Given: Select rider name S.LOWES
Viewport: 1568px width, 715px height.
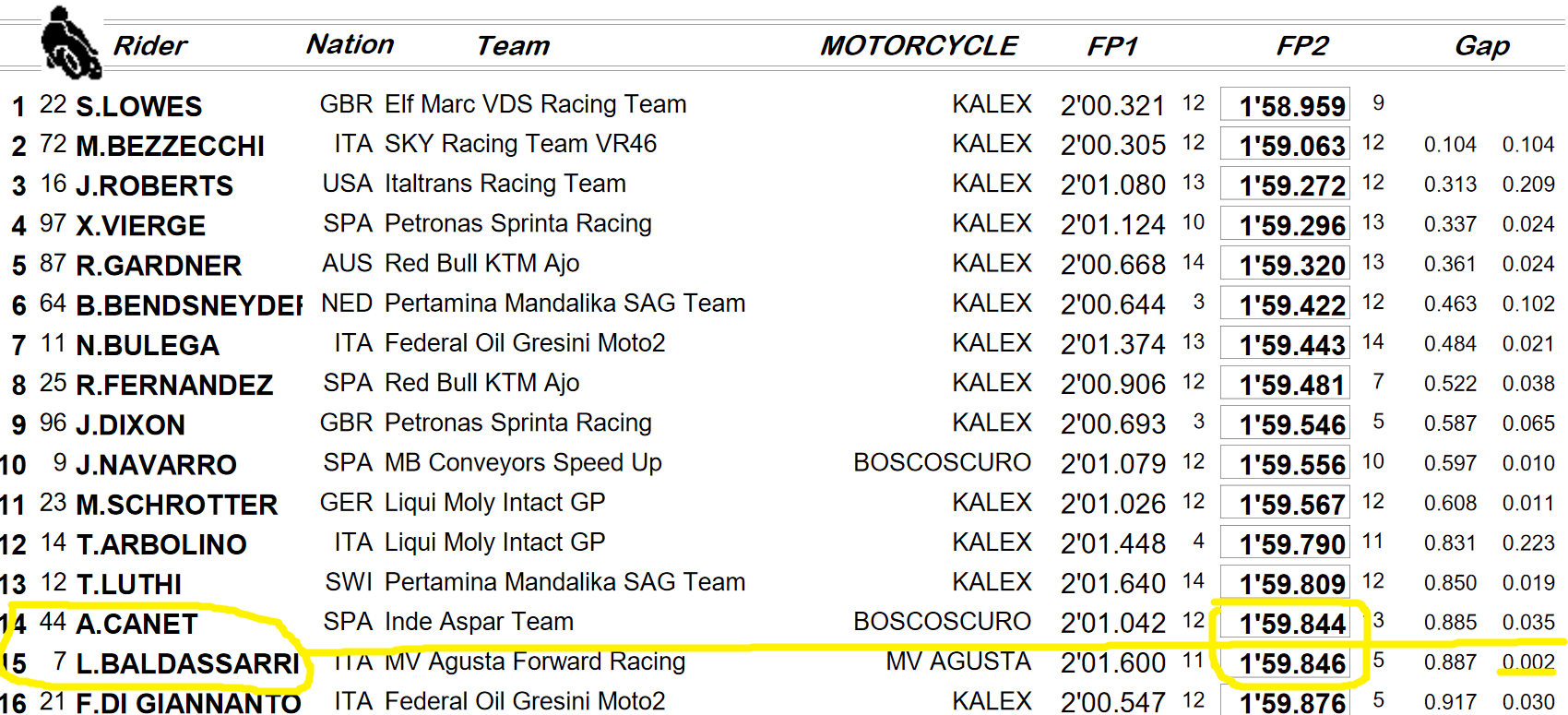Looking at the screenshot, I should pos(138,106).
